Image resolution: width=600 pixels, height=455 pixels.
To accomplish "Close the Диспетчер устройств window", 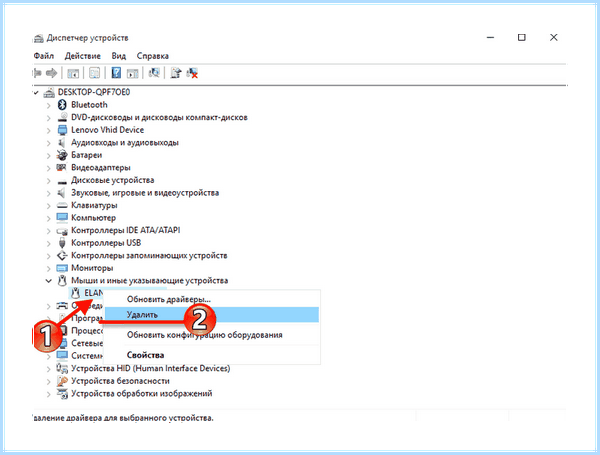I will [x=554, y=38].
